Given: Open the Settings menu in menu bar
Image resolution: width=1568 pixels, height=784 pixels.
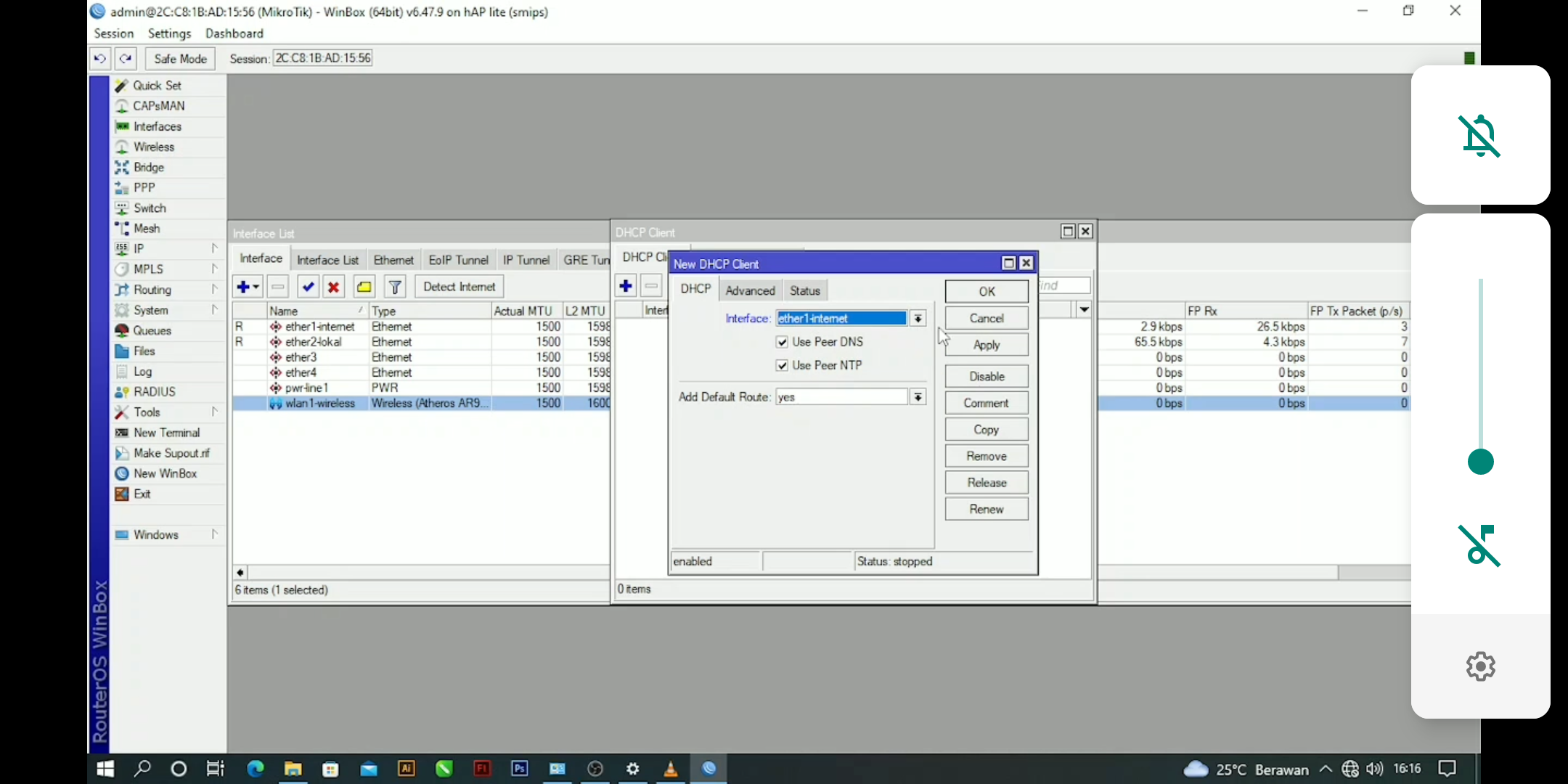Looking at the screenshot, I should [169, 33].
